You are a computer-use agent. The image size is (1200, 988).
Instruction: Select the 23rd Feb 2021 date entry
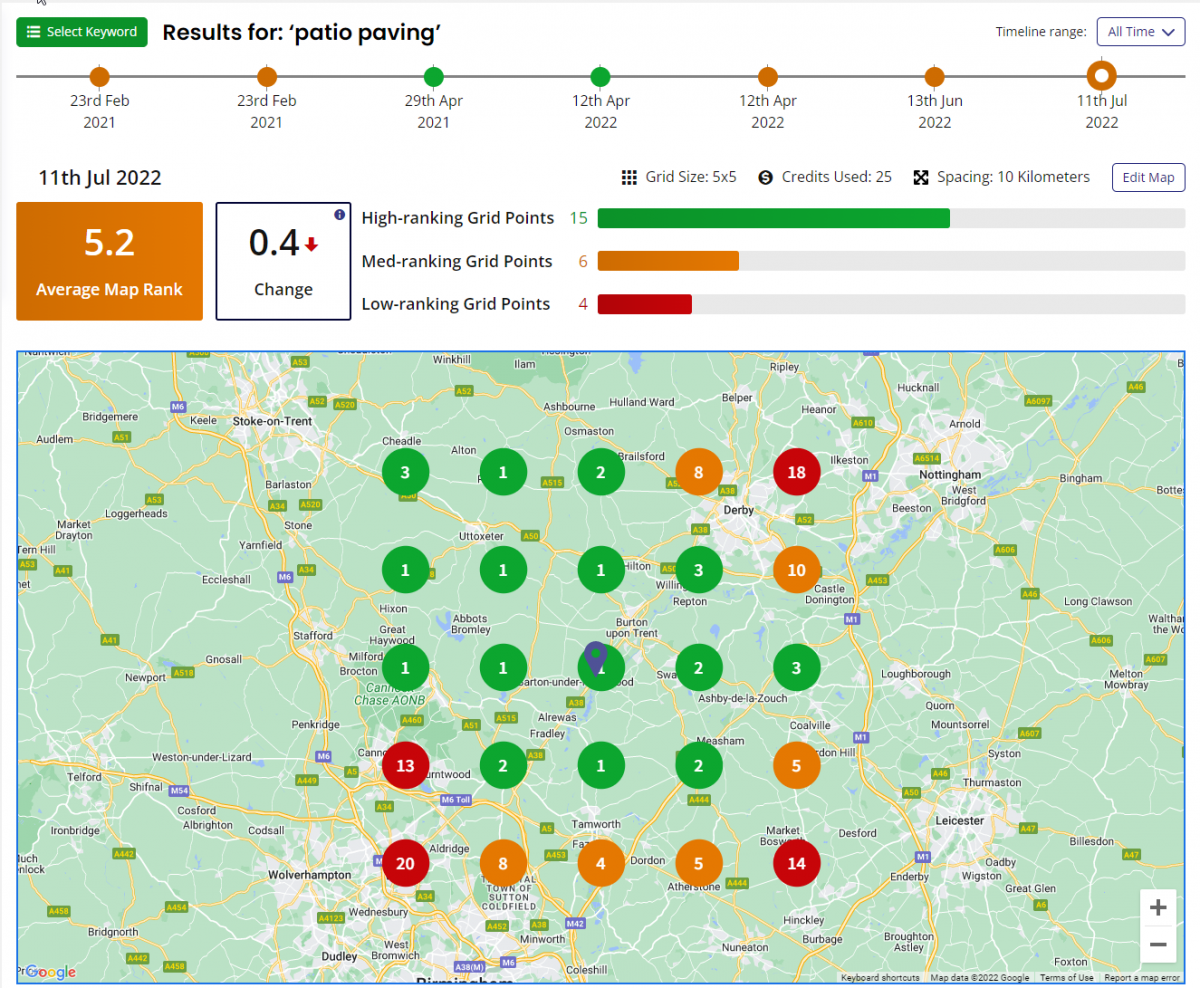tap(99, 75)
